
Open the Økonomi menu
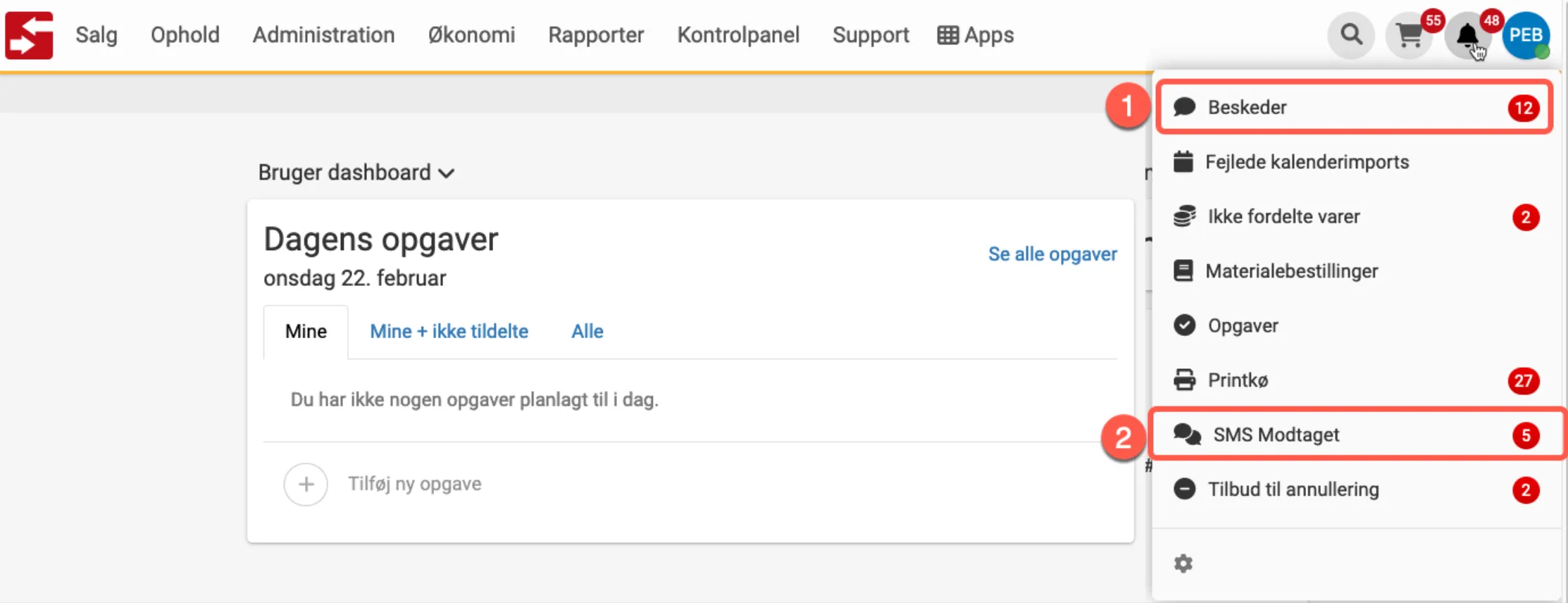tap(471, 35)
